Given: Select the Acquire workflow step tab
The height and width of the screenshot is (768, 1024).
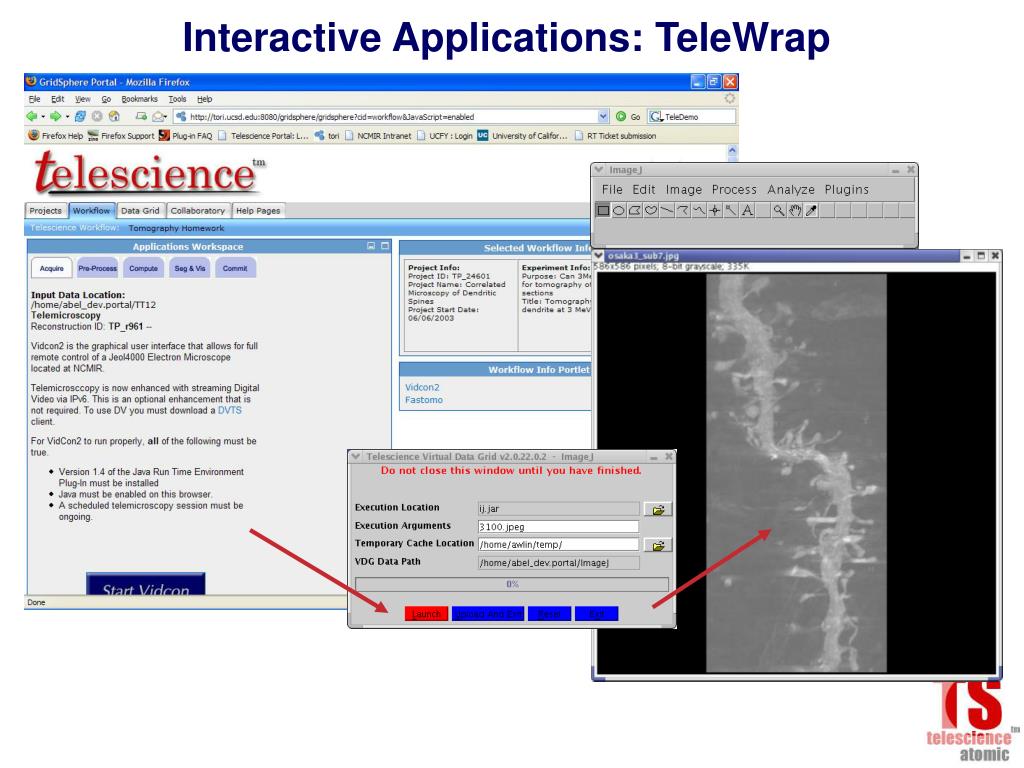Looking at the screenshot, I should click(x=52, y=268).
